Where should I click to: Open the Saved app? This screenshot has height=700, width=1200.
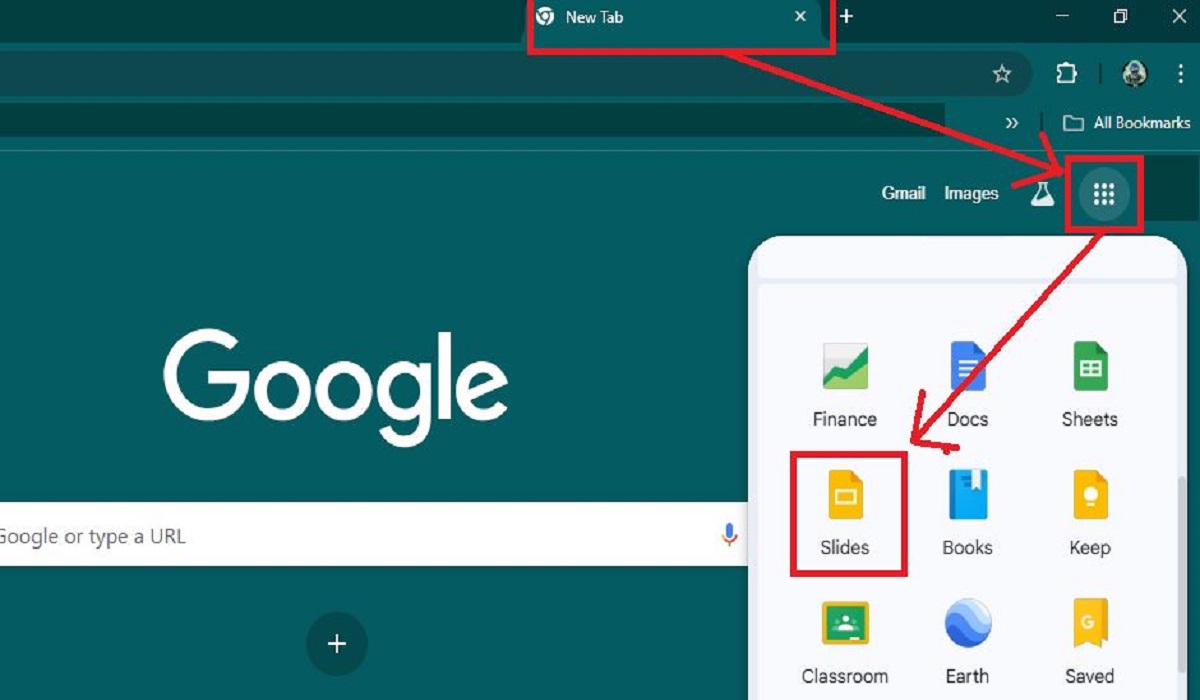[1089, 640]
